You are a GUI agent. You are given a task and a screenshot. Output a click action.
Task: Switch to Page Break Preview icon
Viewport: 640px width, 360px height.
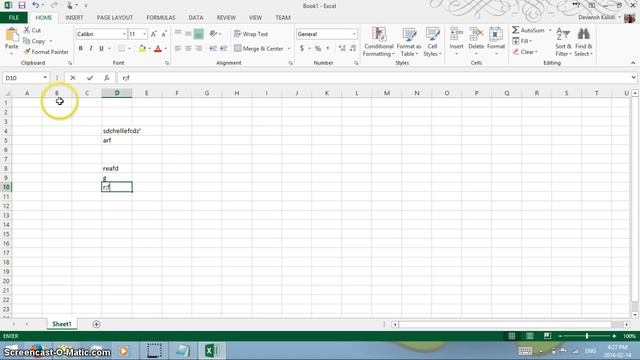547,336
